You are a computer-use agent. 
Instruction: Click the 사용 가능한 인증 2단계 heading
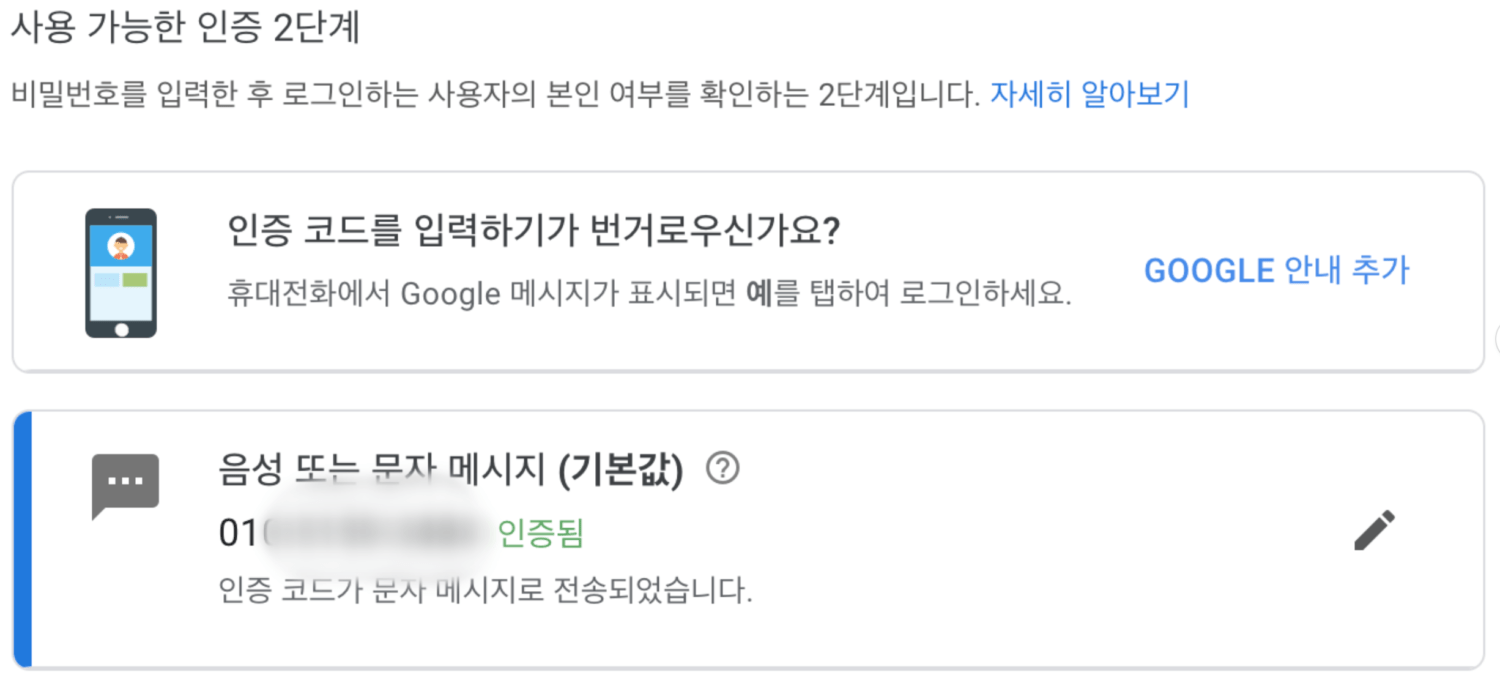pos(185,28)
